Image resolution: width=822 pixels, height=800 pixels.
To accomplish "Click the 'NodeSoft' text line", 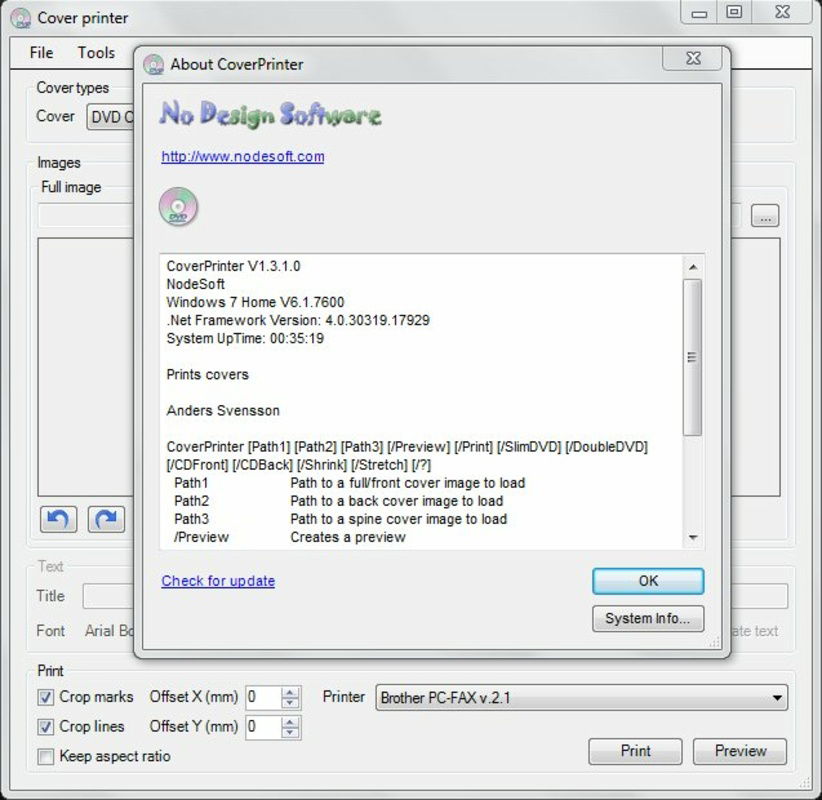I will coord(196,284).
